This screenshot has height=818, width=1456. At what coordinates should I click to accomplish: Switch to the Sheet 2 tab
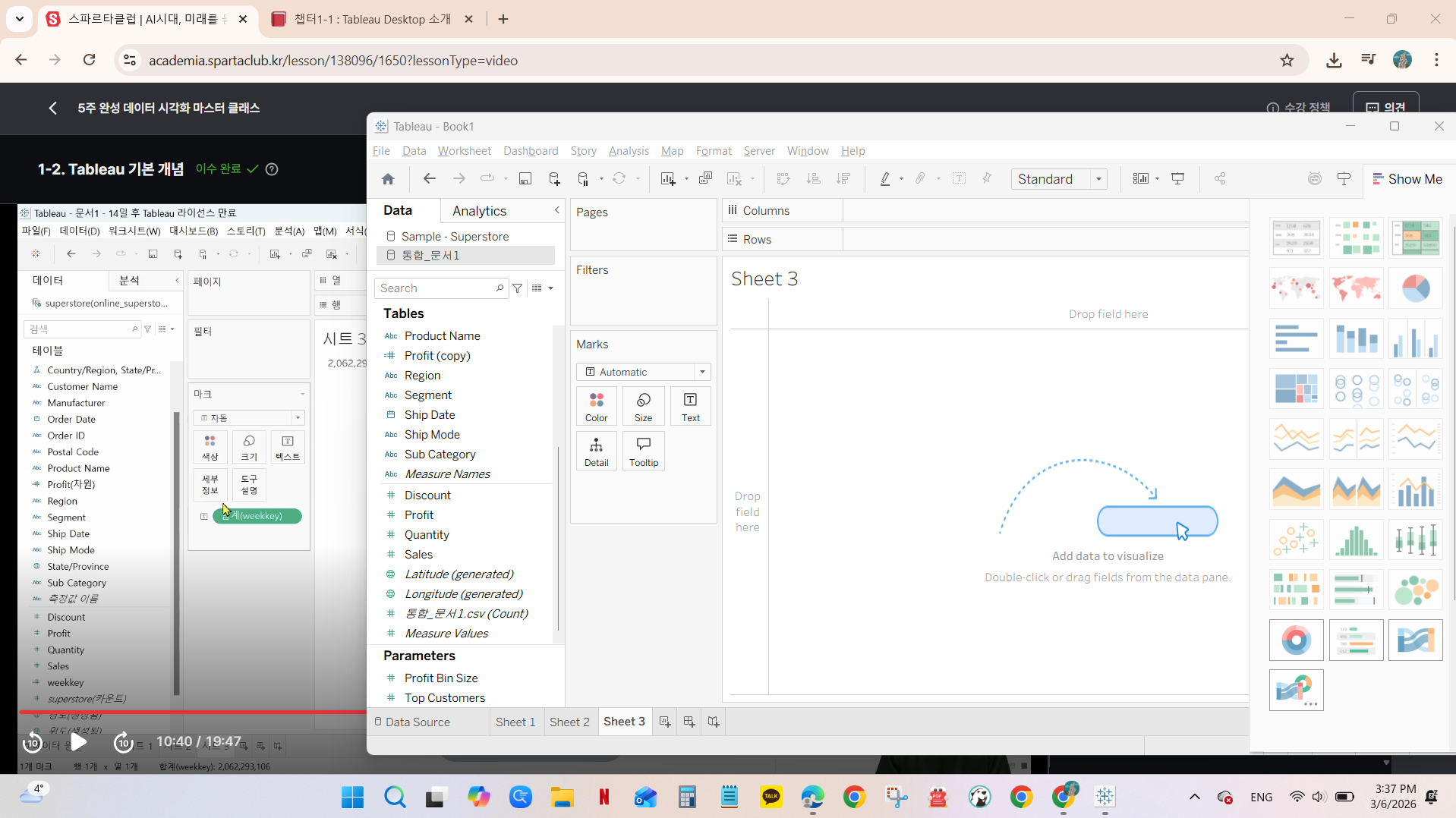569,722
